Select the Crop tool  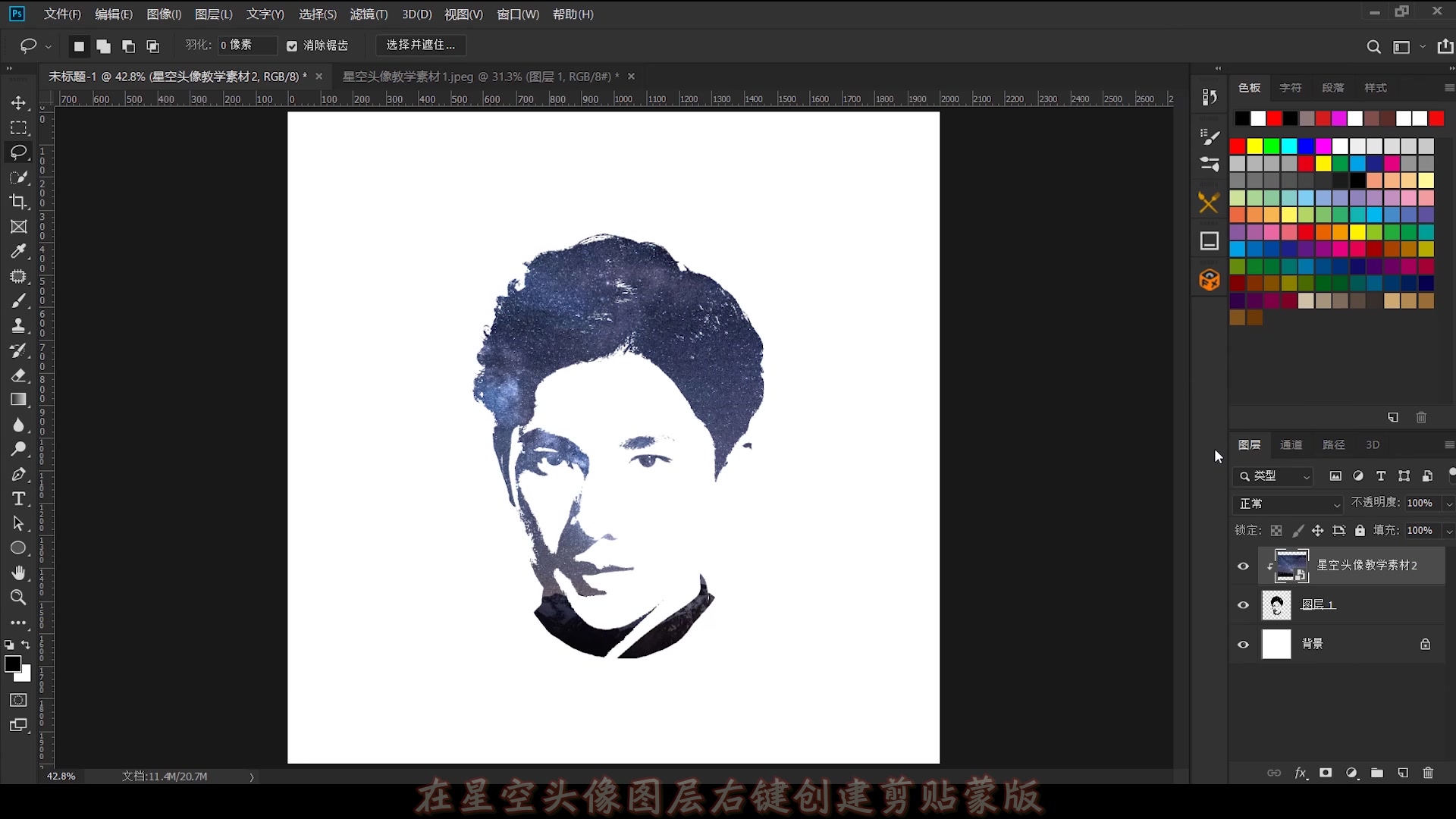(18, 202)
